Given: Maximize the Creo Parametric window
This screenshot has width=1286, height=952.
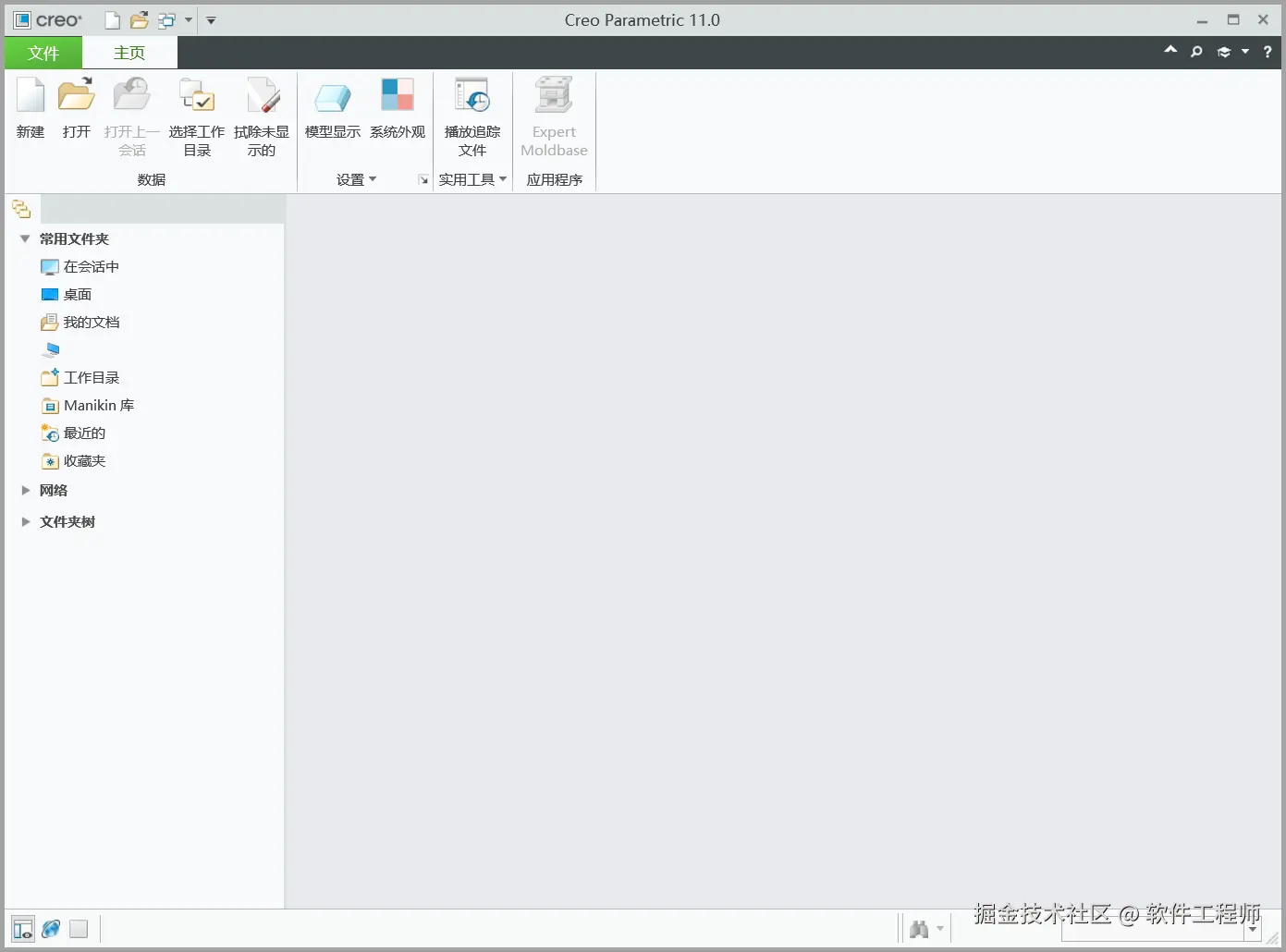Looking at the screenshot, I should click(x=1233, y=19).
